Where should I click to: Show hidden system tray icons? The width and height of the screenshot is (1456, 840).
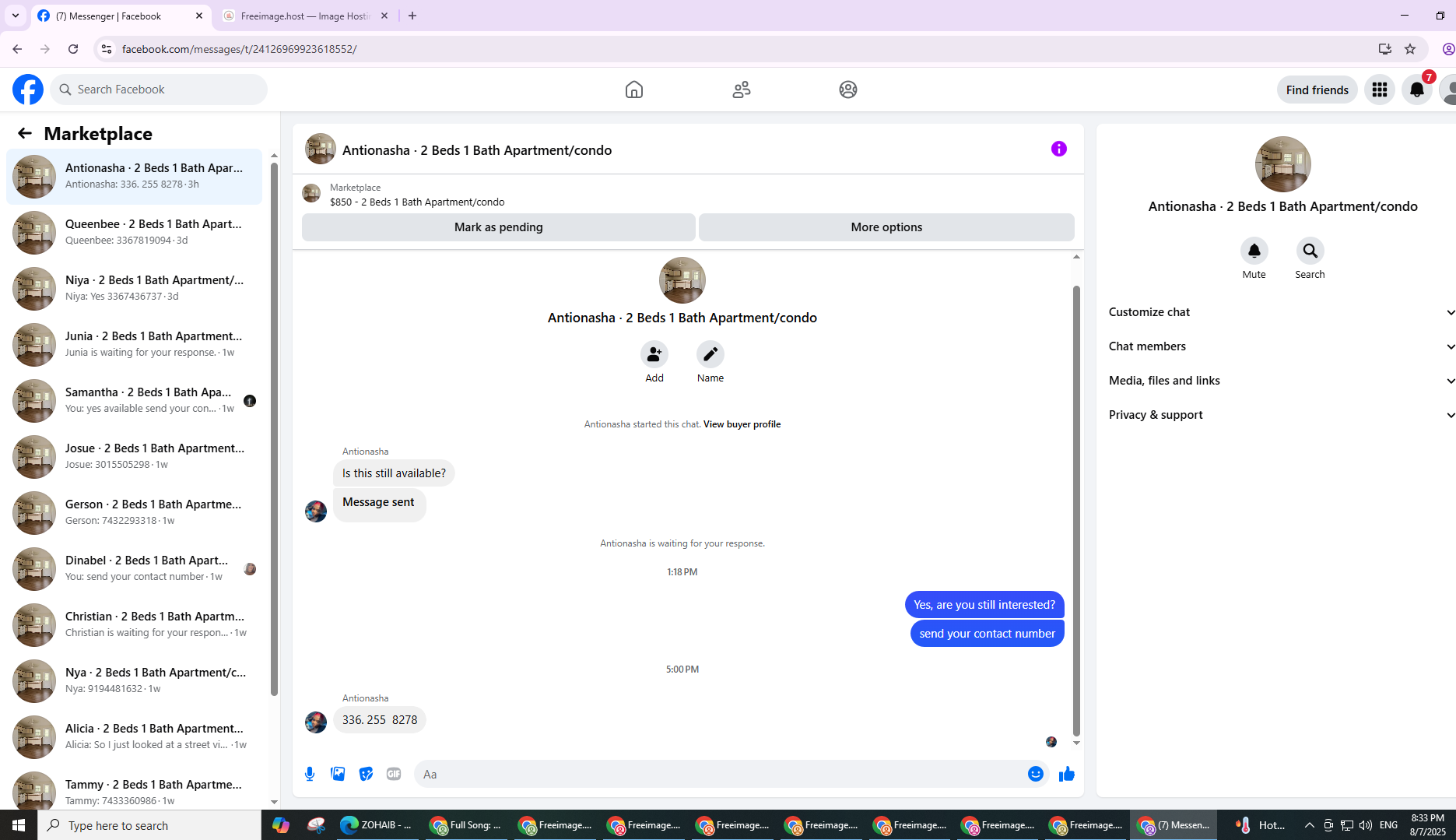[1310, 825]
